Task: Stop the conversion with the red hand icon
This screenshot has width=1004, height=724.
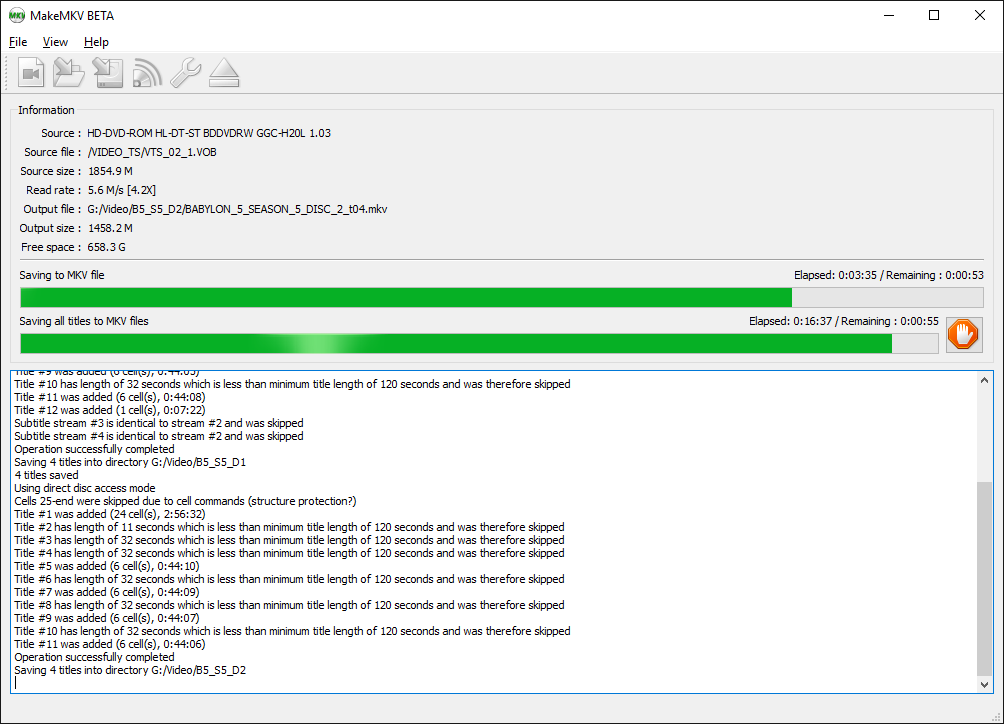Action: tap(964, 334)
